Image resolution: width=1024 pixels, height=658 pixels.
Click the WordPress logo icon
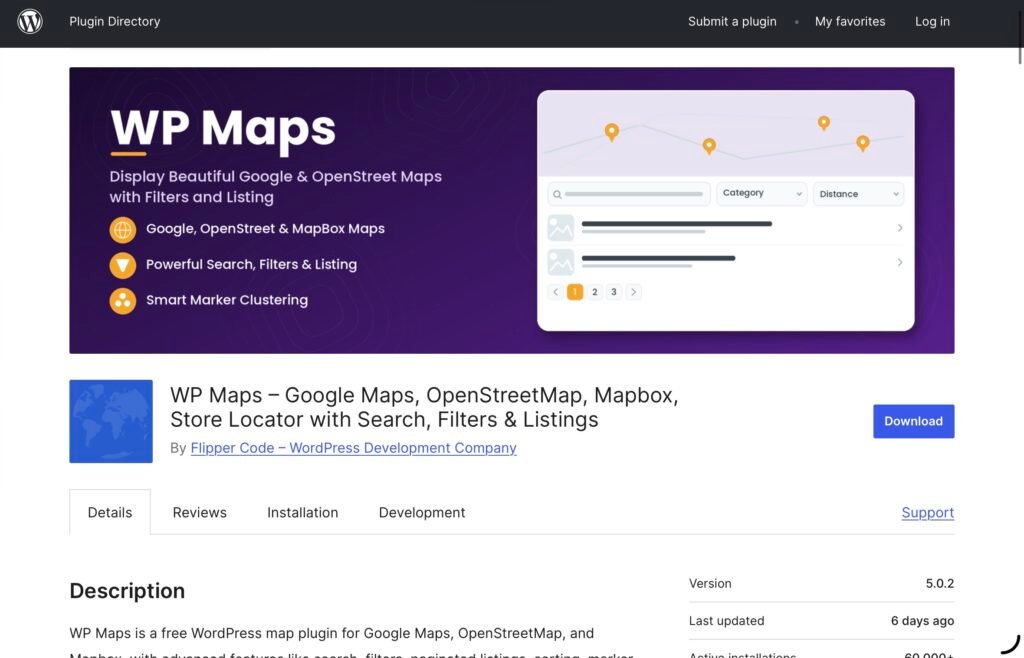pyautogui.click(x=30, y=22)
